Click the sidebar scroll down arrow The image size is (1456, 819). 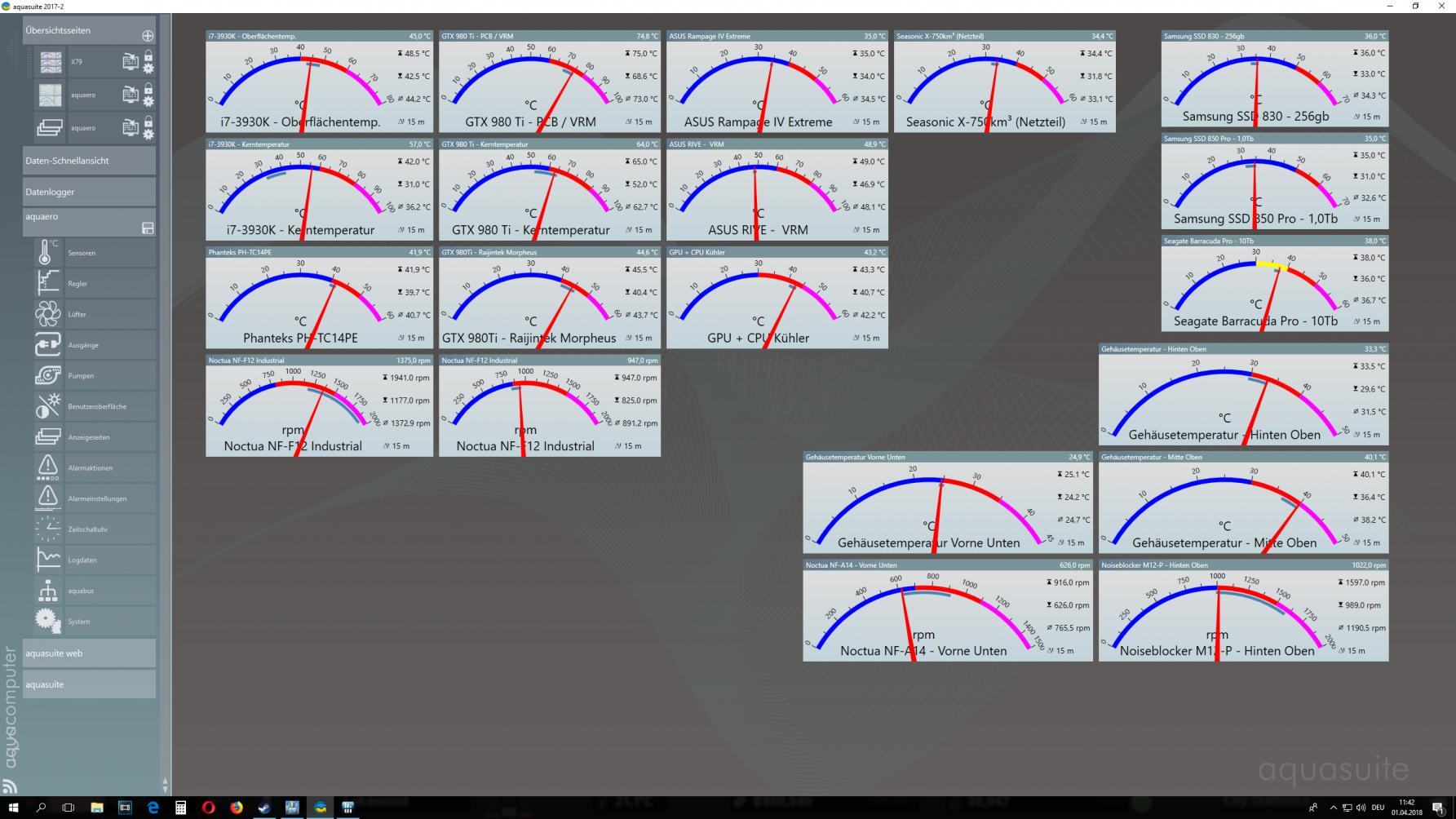pos(165,790)
